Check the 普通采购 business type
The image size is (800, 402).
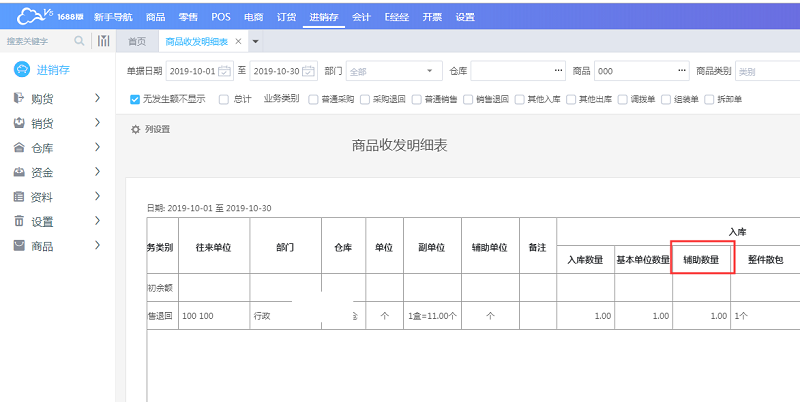pos(314,99)
